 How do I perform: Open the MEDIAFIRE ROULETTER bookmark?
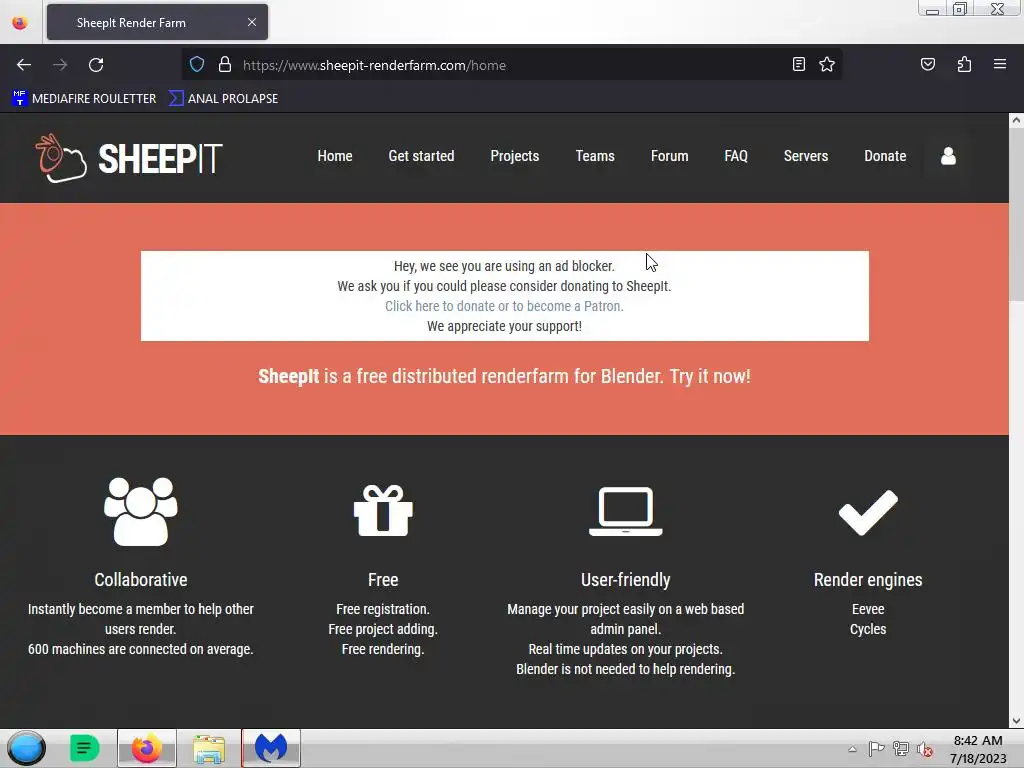click(84, 99)
